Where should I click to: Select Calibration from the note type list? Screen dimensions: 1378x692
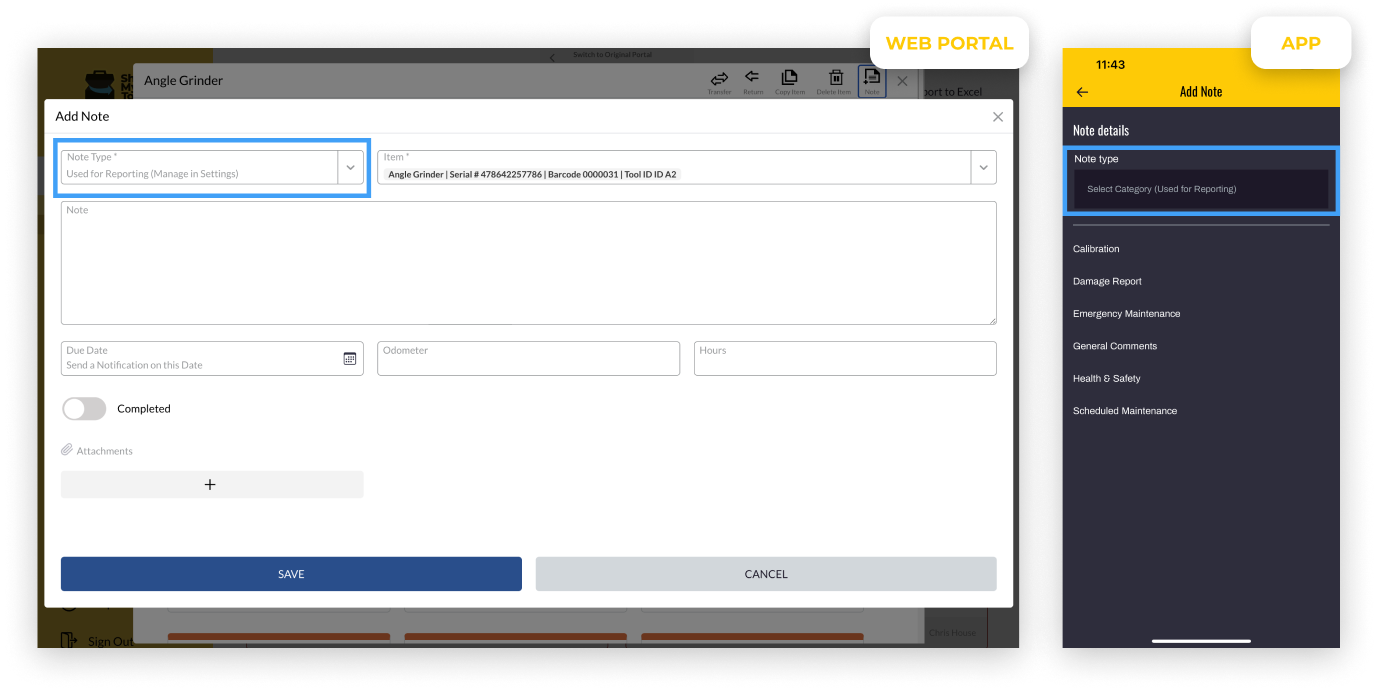(1096, 249)
